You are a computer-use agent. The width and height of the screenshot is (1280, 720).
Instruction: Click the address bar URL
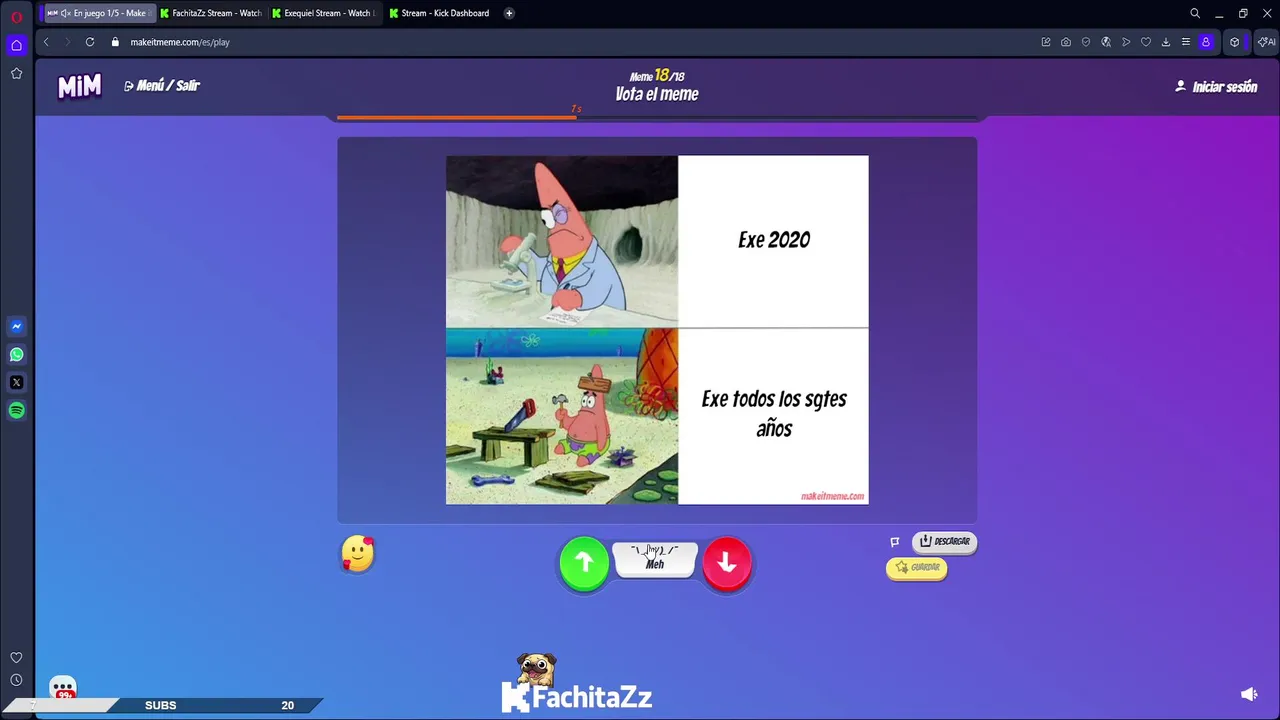pyautogui.click(x=180, y=42)
